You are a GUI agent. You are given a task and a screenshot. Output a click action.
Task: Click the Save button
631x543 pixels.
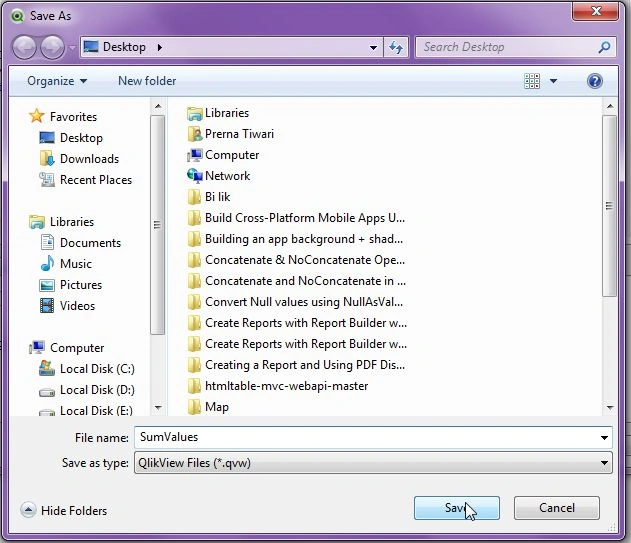pyautogui.click(x=457, y=508)
